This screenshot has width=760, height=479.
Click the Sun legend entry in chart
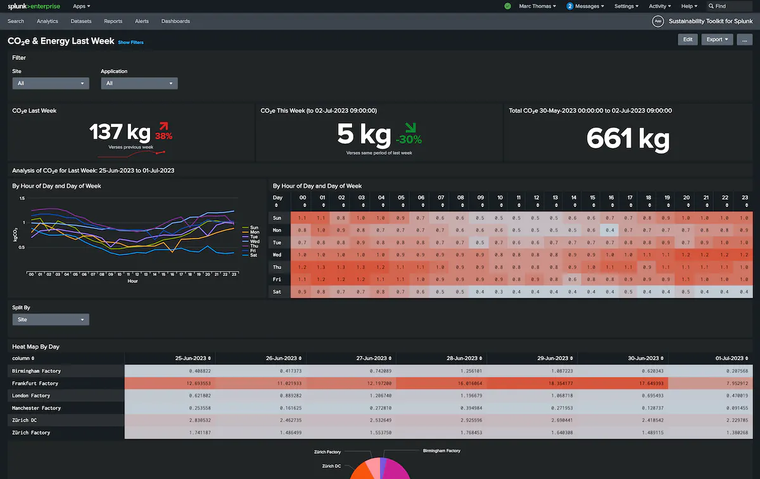coord(251,227)
